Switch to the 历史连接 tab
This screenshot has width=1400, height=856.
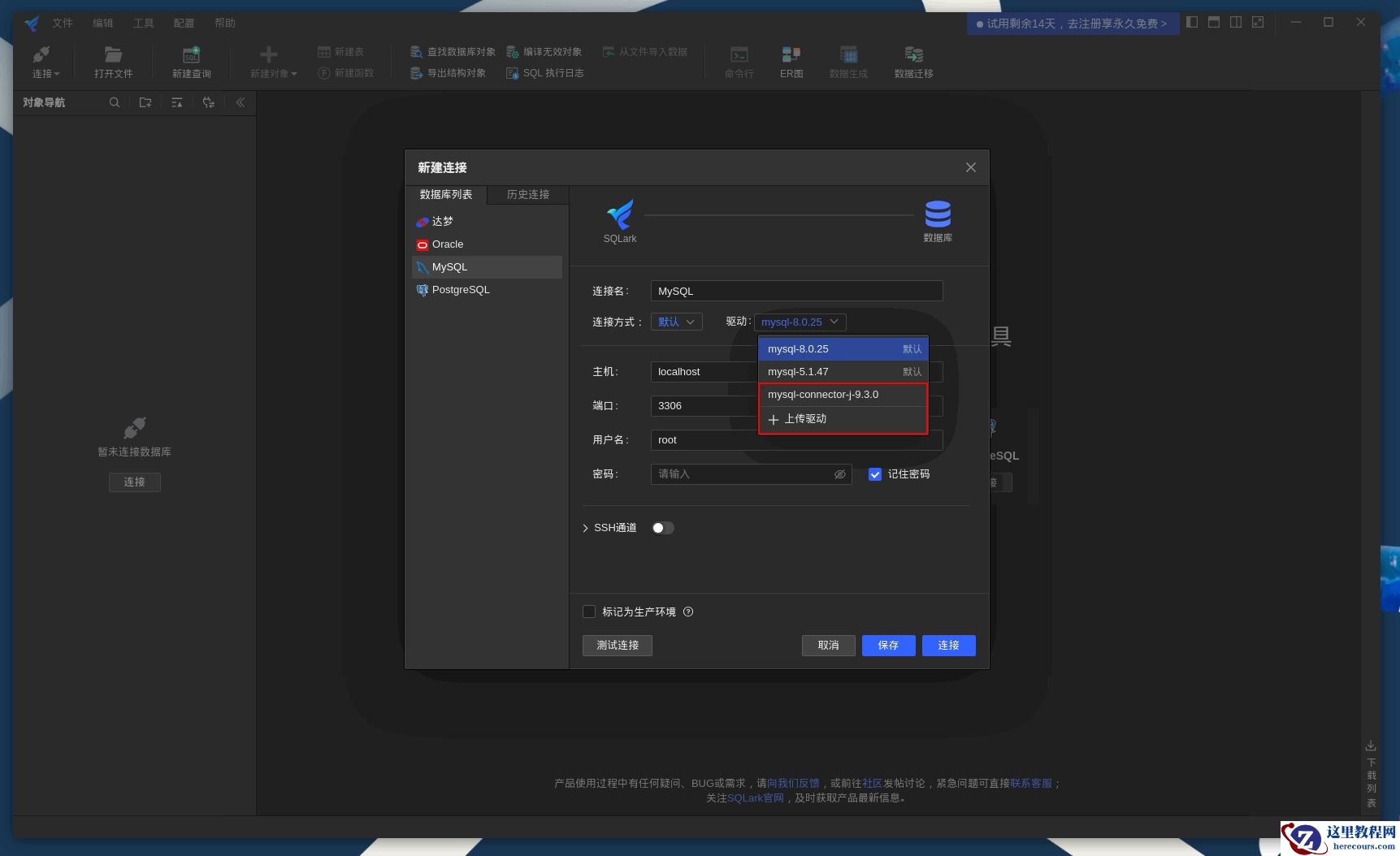[528, 195]
